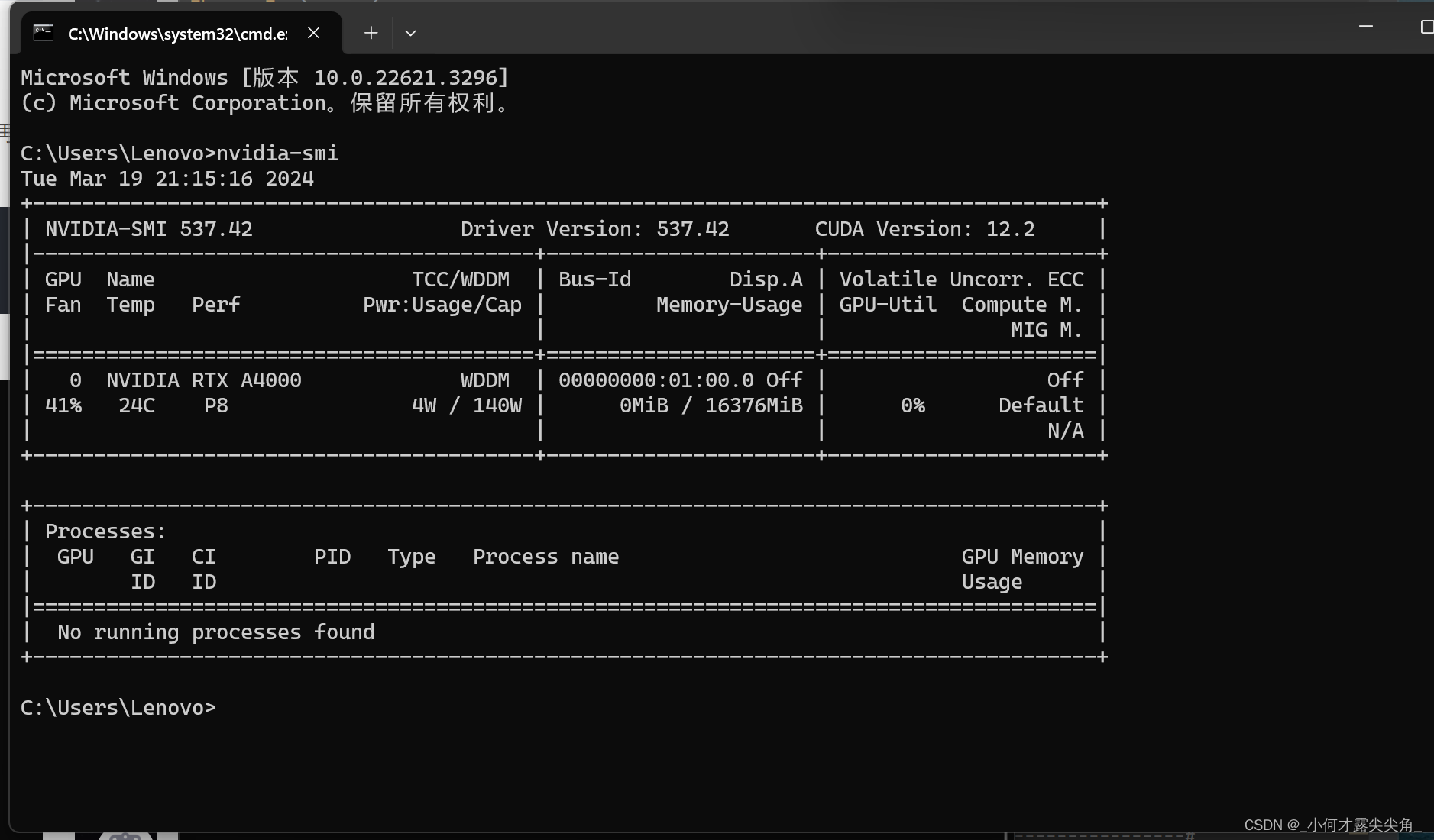
Task: Click the cmd.exe icon on the terminal tab
Action: pyautogui.click(x=43, y=32)
